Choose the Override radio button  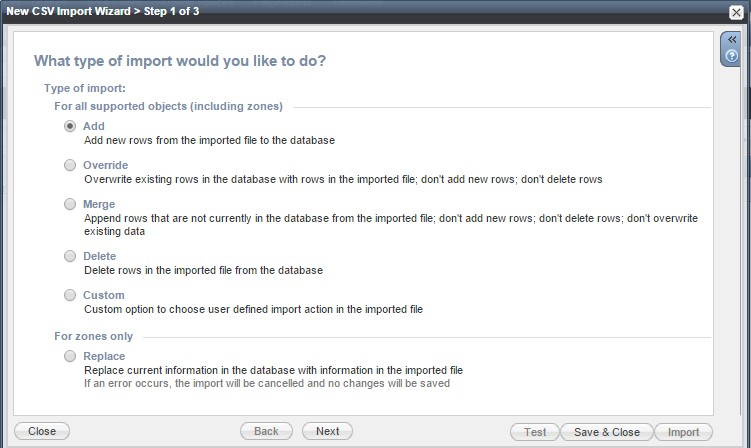(x=70, y=165)
